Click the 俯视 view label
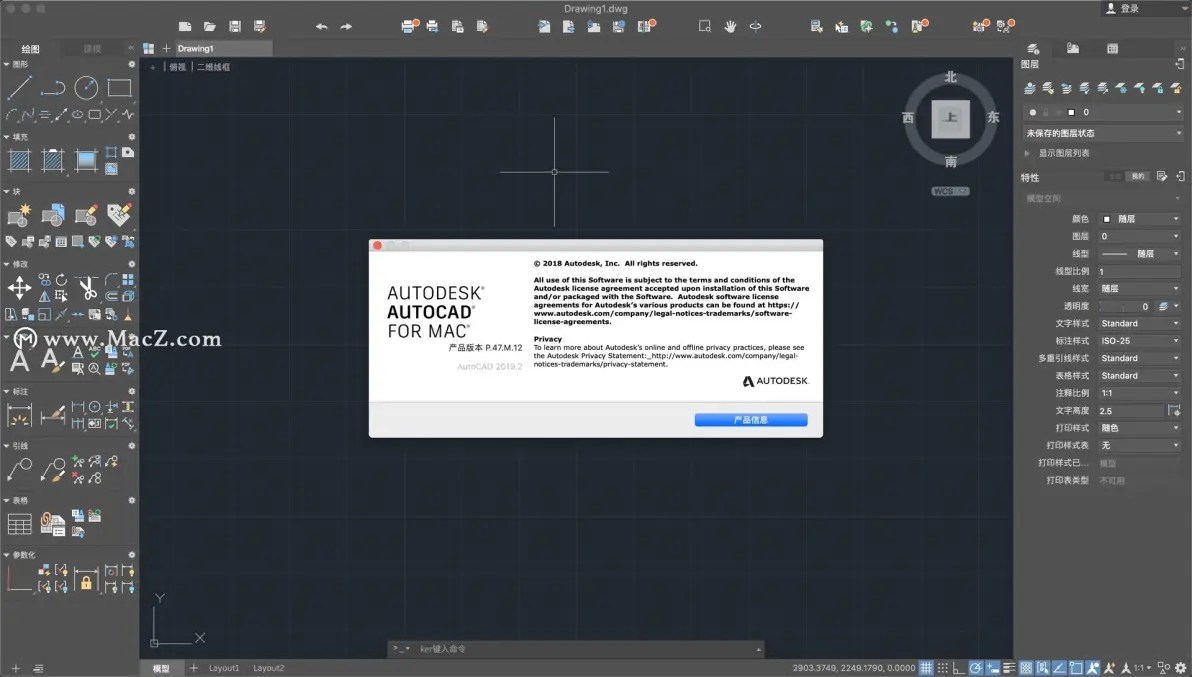 [x=177, y=67]
